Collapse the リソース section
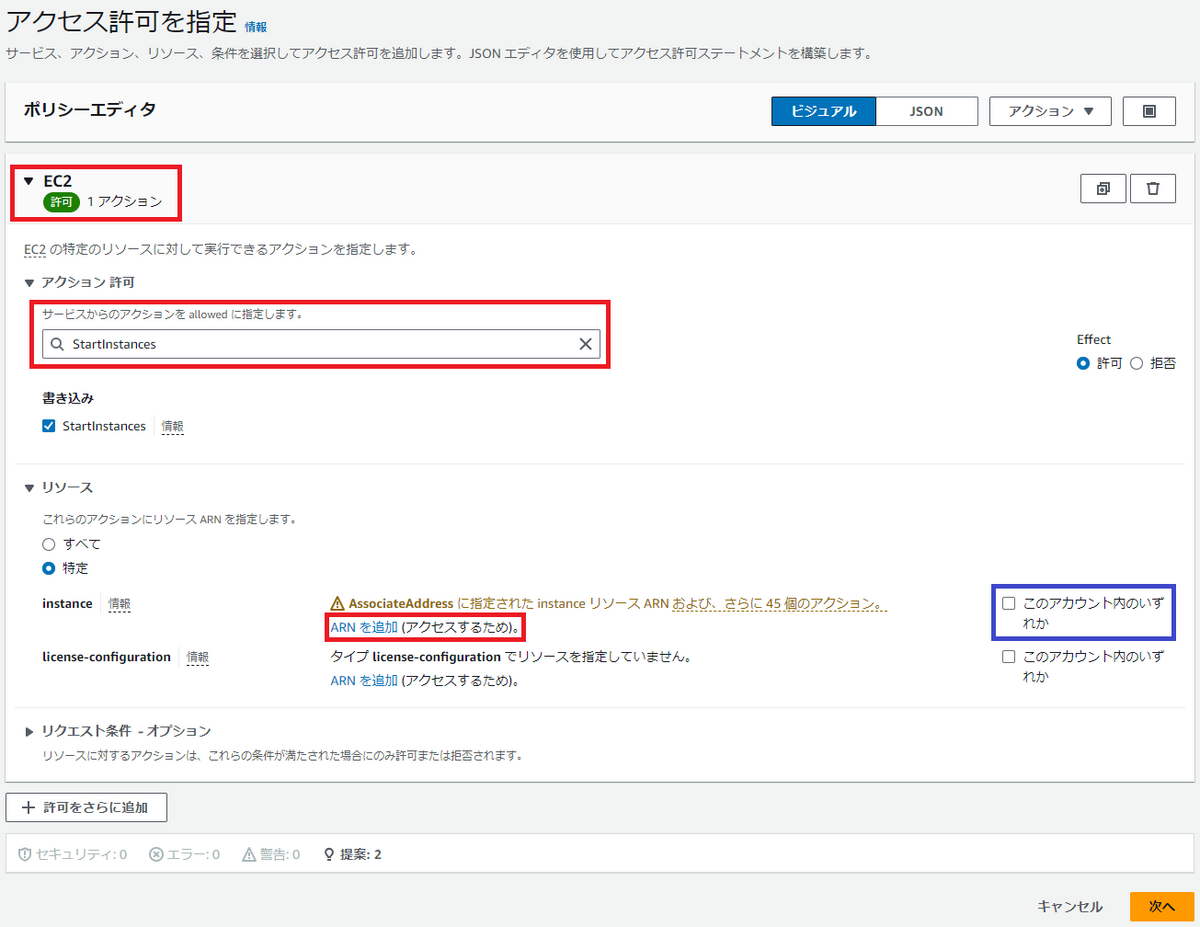The width and height of the screenshot is (1200, 927). pyautogui.click(x=29, y=488)
